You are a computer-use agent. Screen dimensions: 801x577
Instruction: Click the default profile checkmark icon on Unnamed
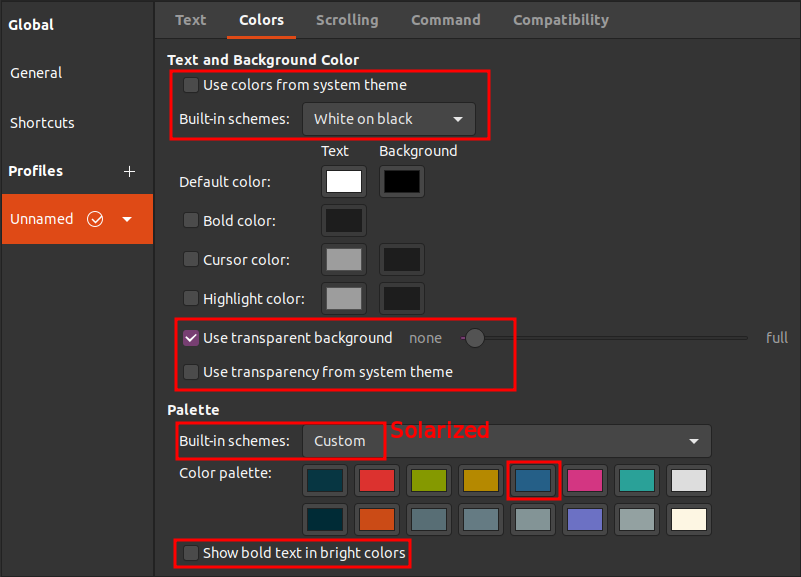point(95,219)
